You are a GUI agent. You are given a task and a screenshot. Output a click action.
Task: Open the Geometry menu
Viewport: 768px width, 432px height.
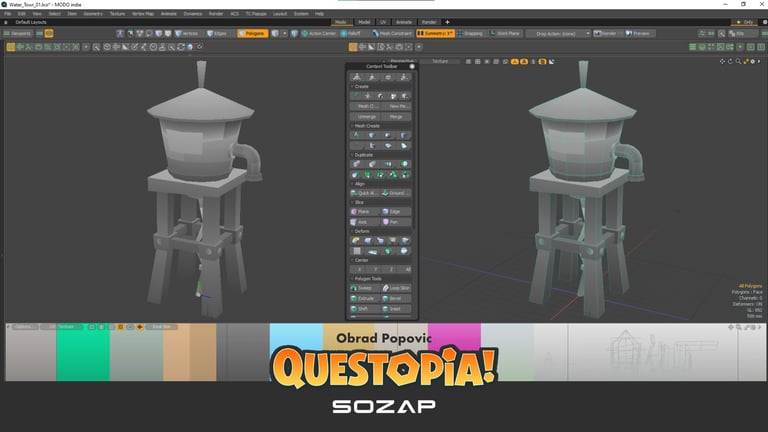pyautogui.click(x=93, y=14)
